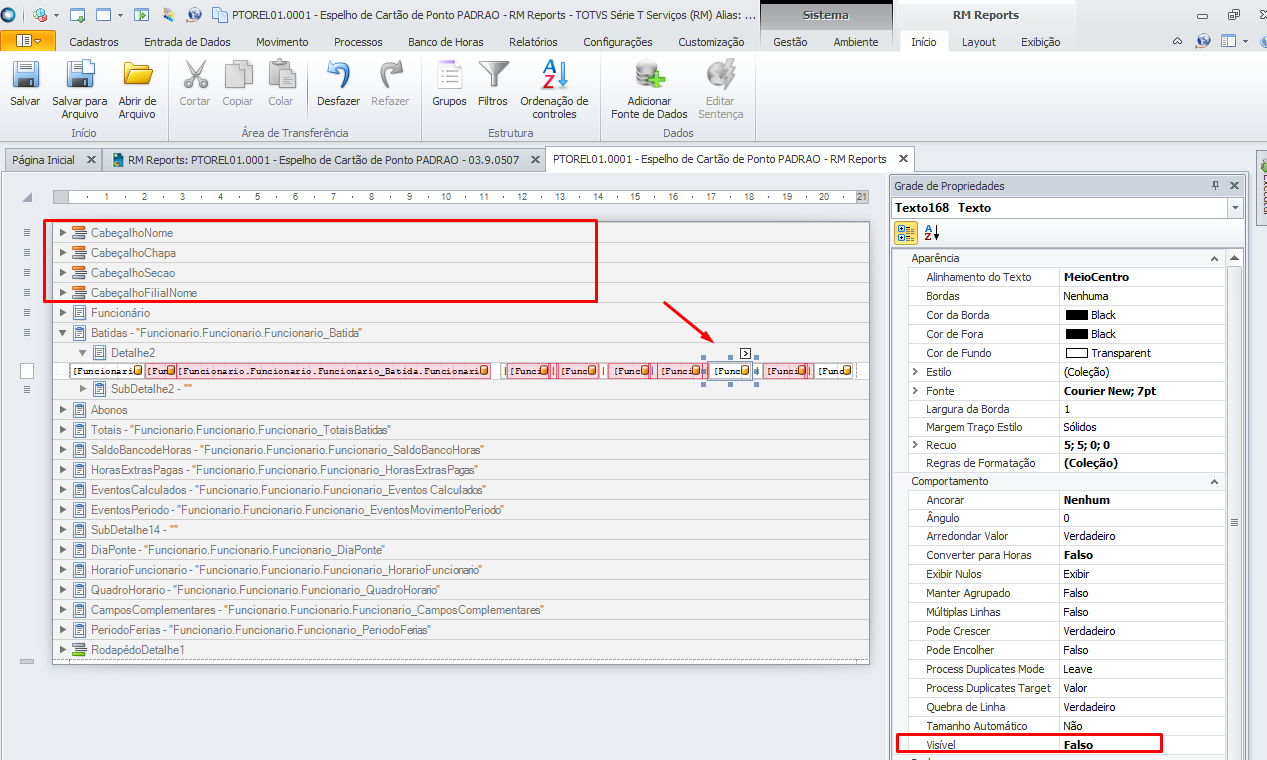This screenshot has height=760, width=1267.
Task: Expand the Totais band
Action: (63, 430)
